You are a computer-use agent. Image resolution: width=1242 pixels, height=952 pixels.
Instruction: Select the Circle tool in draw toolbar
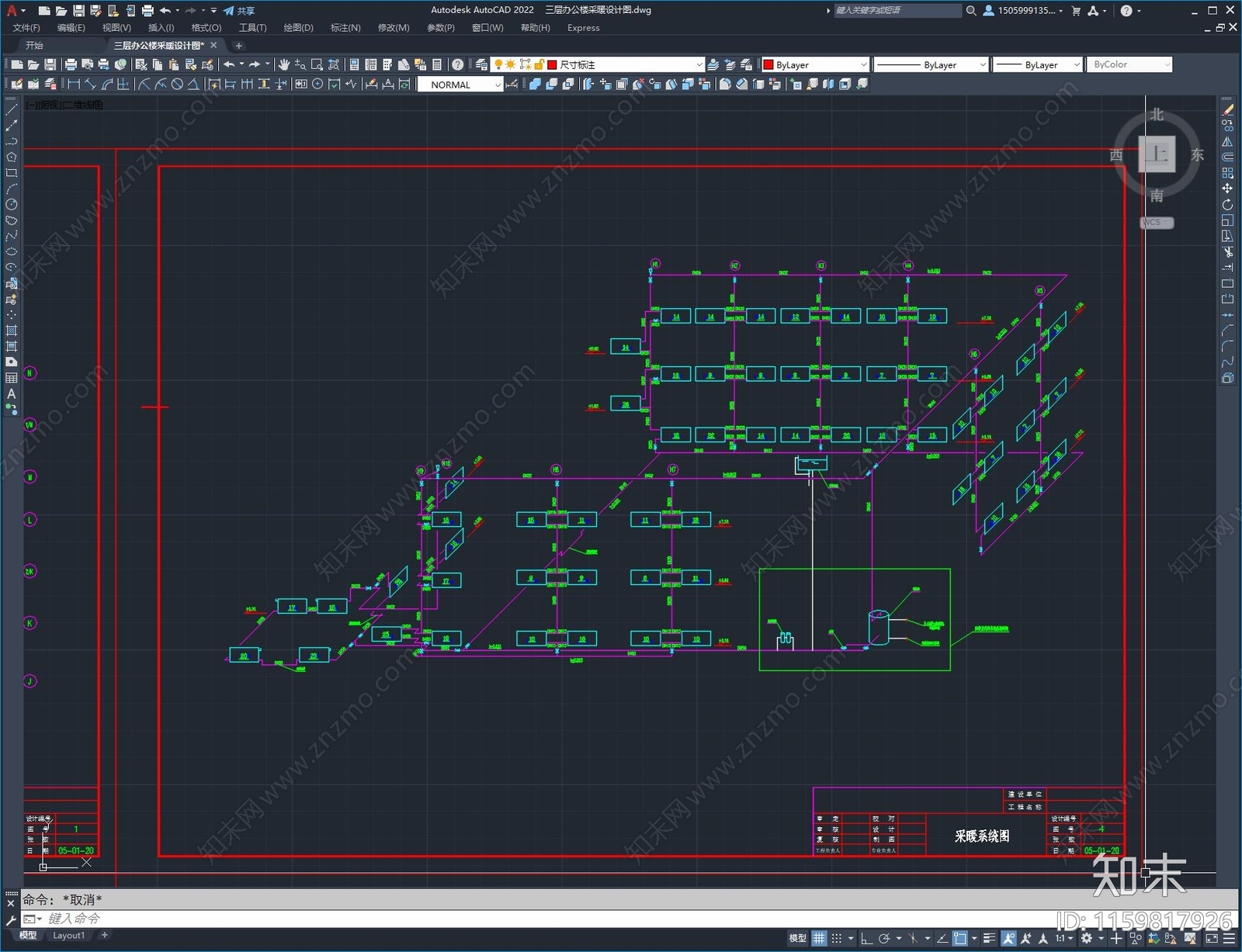tap(11, 205)
